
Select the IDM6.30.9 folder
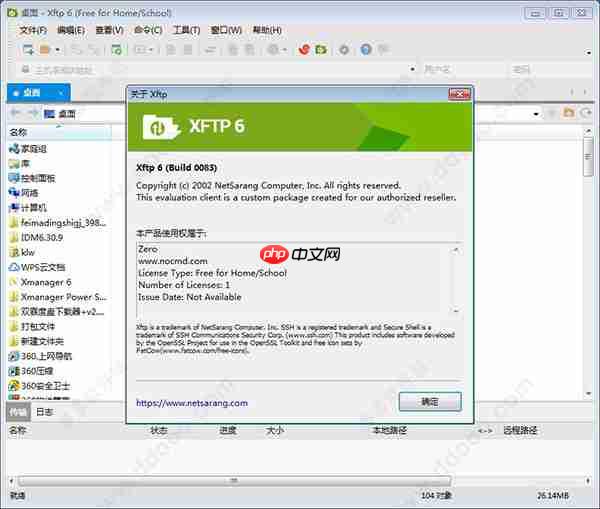36,238
